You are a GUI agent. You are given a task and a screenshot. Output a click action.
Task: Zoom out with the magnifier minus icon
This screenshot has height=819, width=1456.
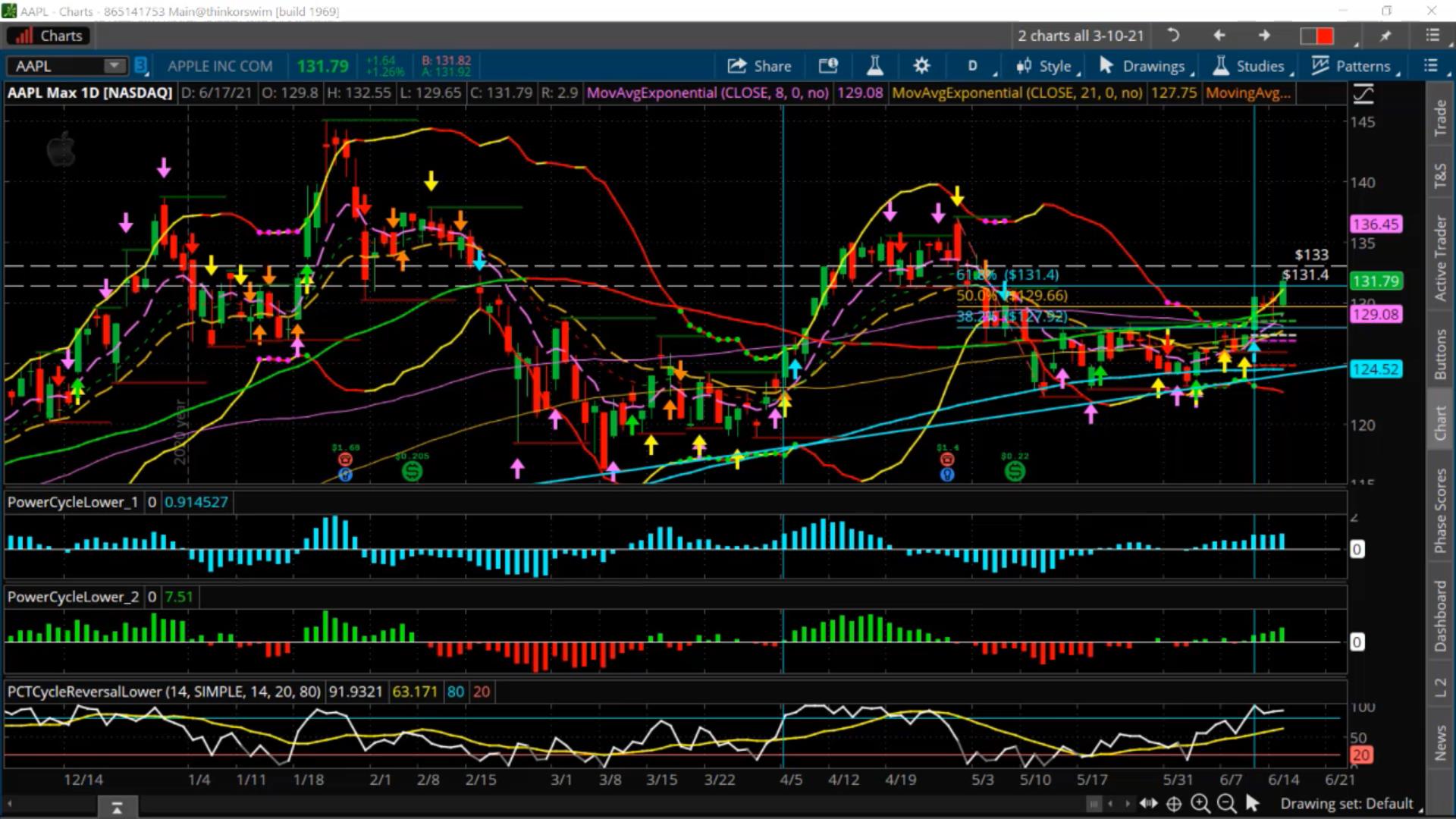click(1226, 804)
